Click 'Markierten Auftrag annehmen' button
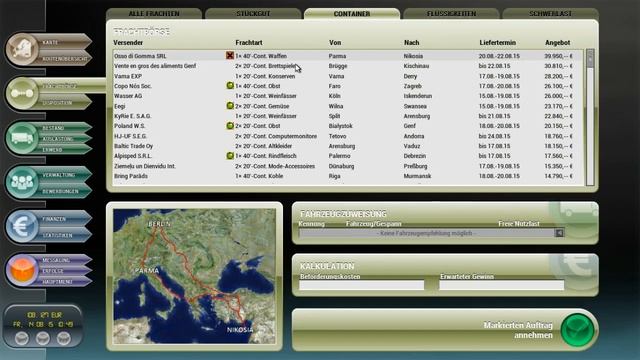 [445, 330]
